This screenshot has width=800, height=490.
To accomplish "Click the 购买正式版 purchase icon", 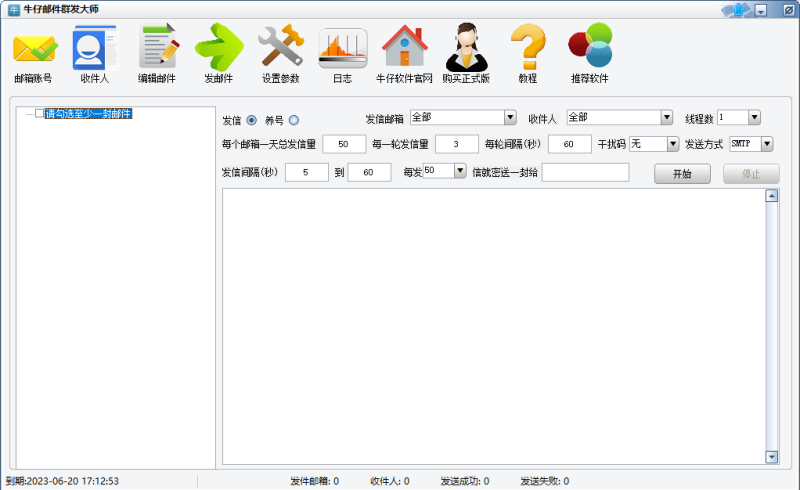I will click(x=466, y=48).
